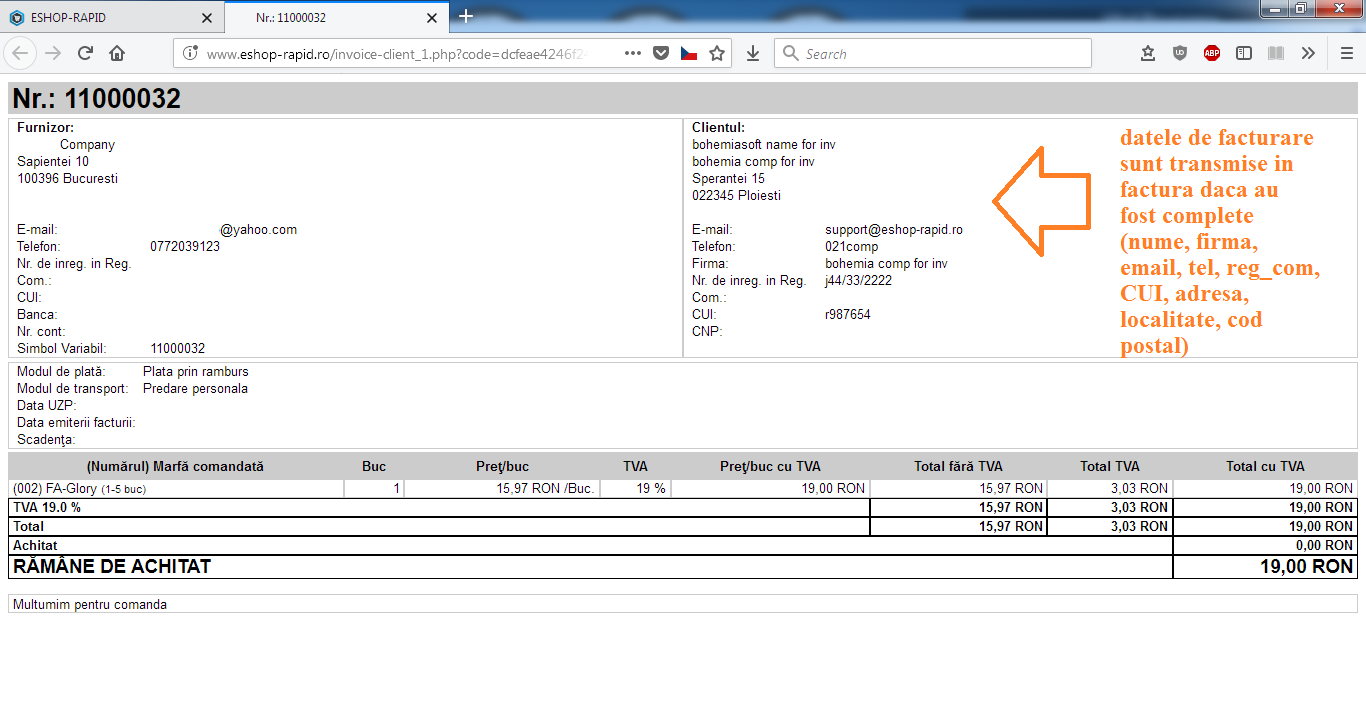Viewport: 1366px width, 728px height.
Task: Open the Firefox hamburger menu
Action: (x=1346, y=53)
